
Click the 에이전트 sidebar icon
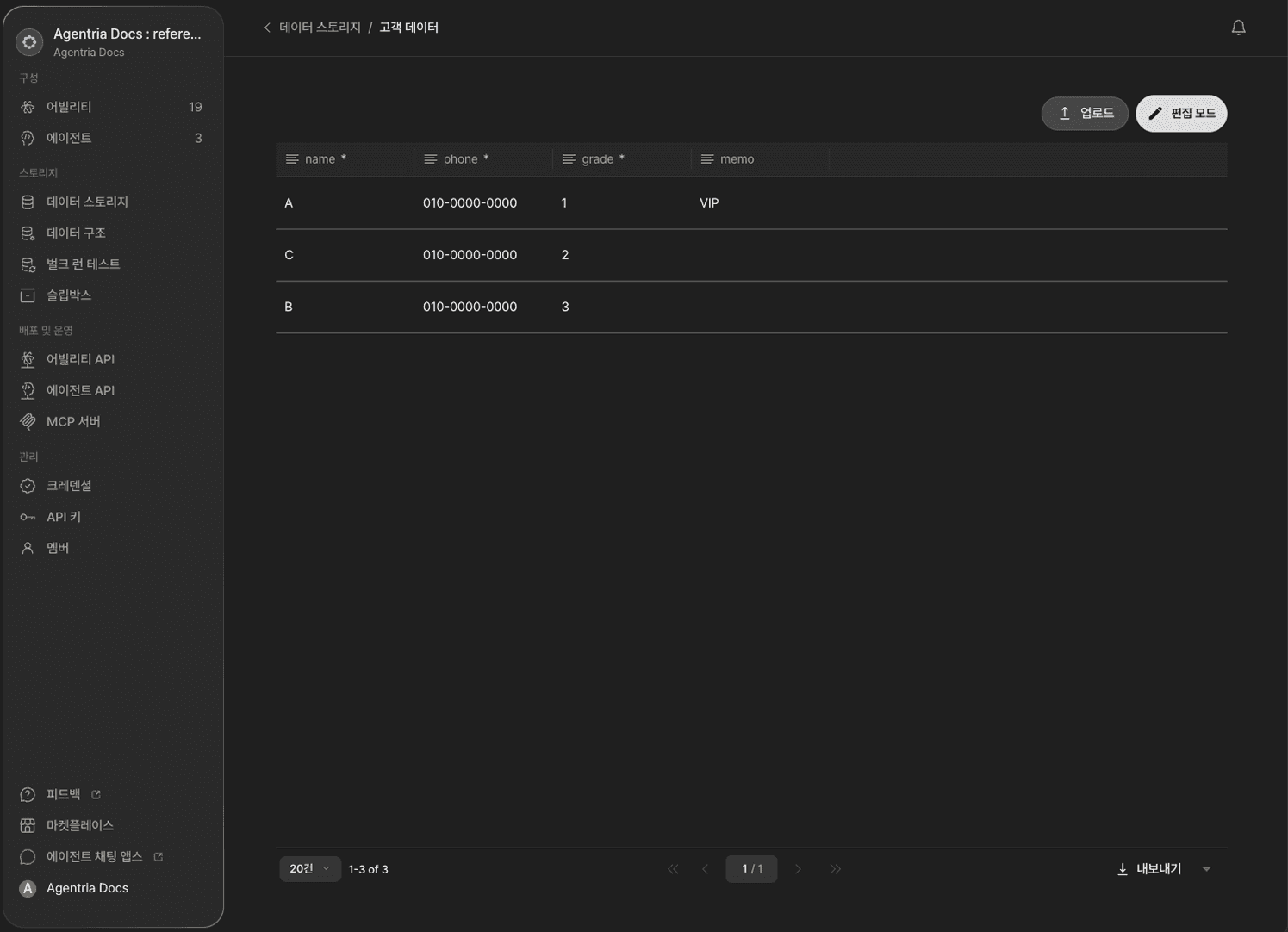[28, 138]
